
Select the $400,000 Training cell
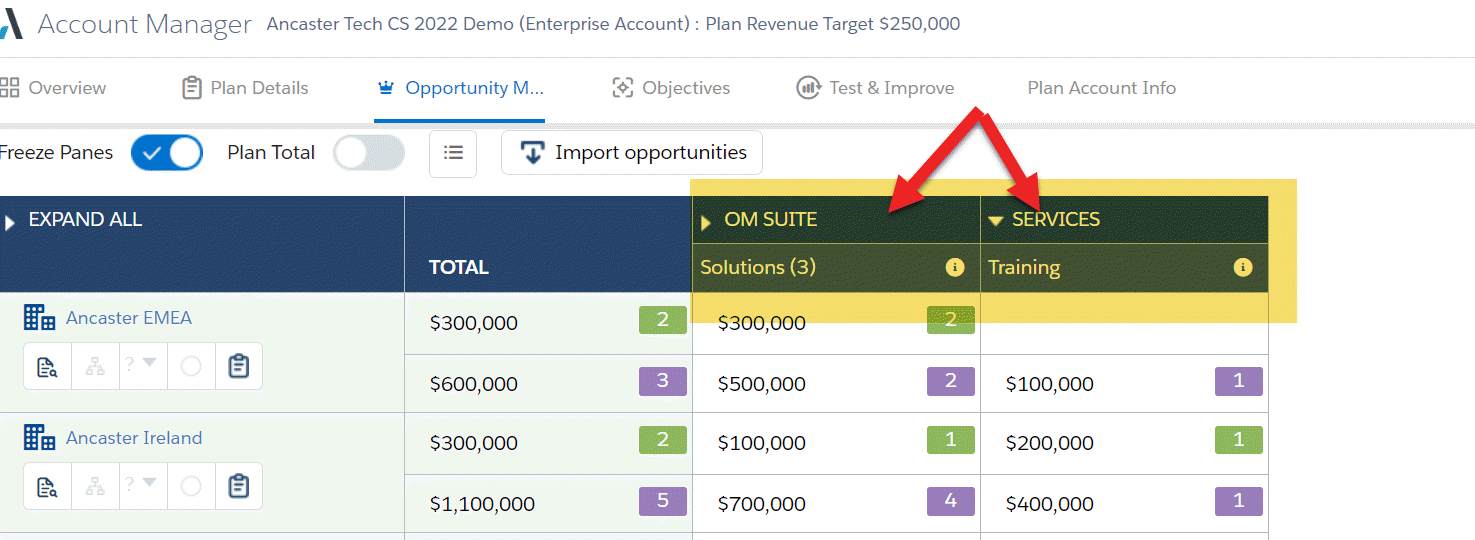coord(1124,504)
